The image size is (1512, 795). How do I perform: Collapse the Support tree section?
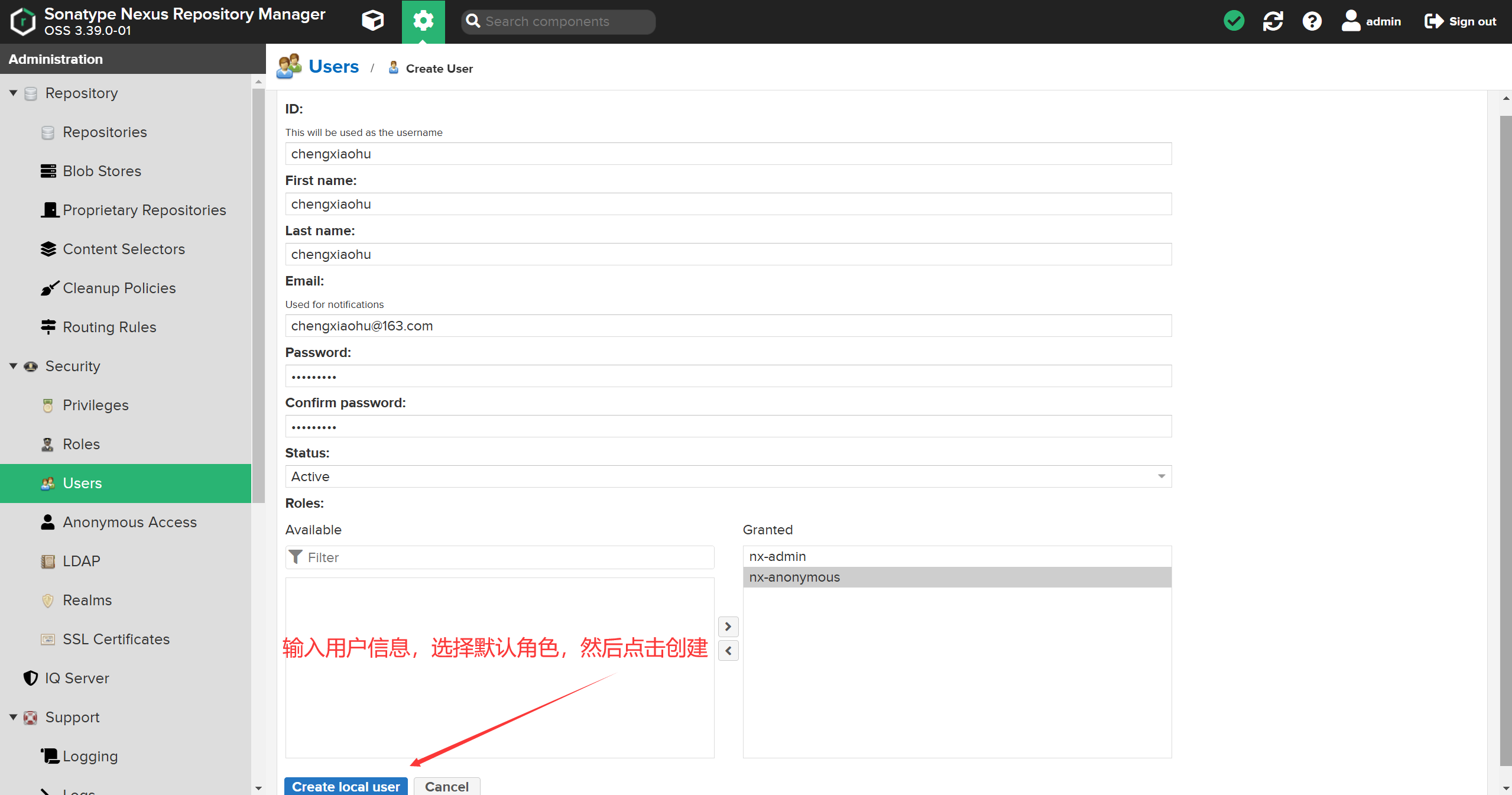click(x=13, y=718)
